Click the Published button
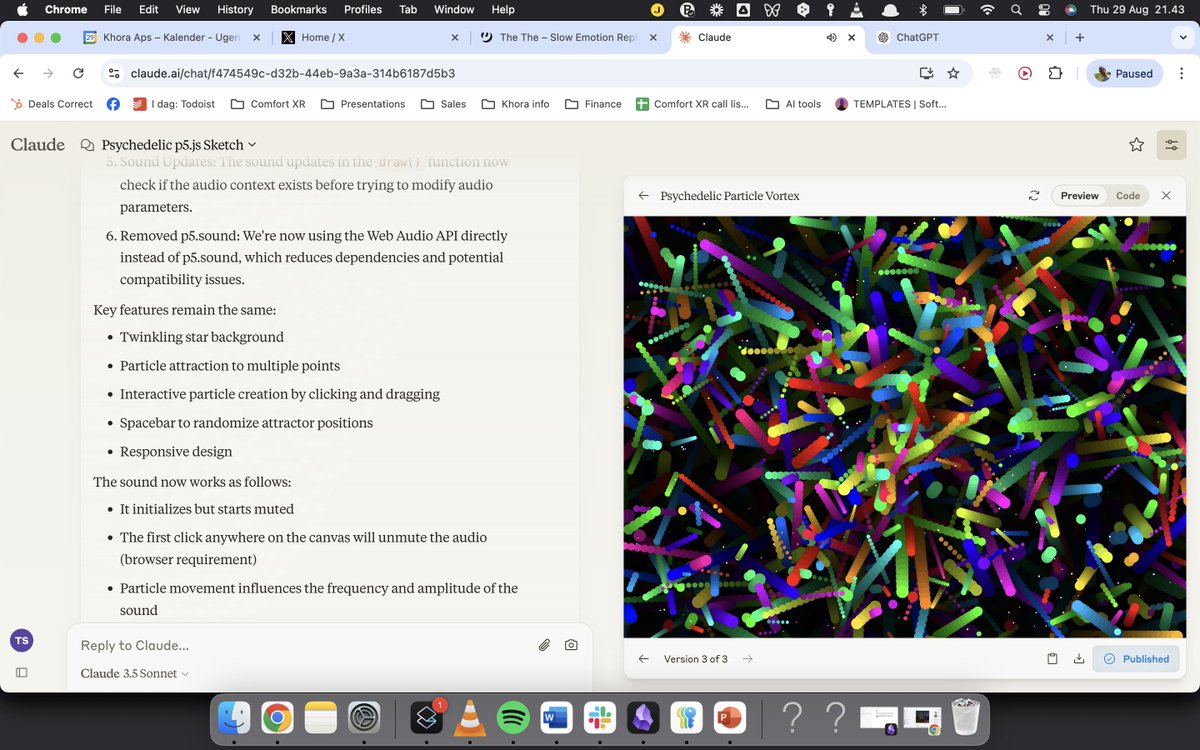This screenshot has width=1200, height=750. (1136, 659)
